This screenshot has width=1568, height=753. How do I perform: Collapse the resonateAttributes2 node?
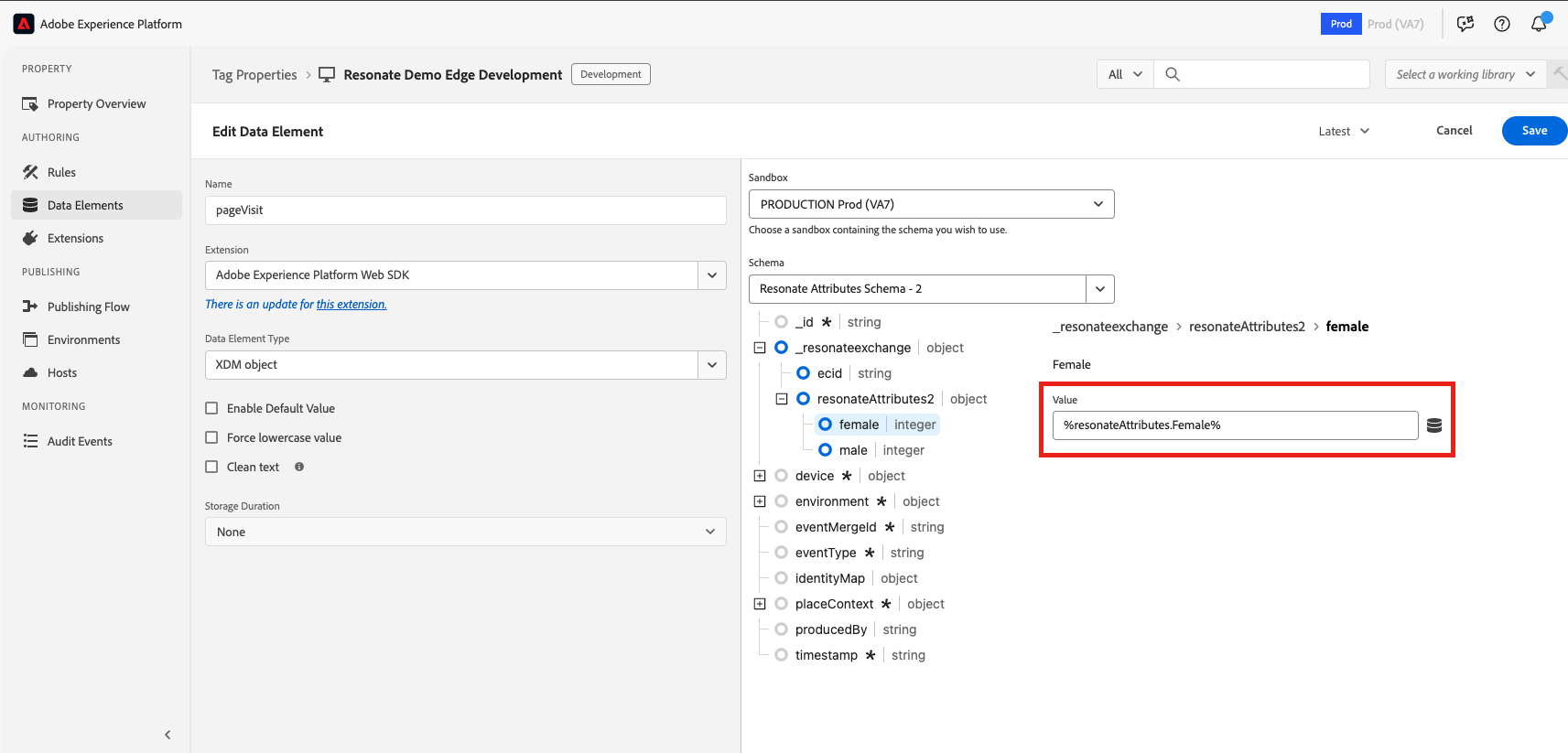point(782,399)
